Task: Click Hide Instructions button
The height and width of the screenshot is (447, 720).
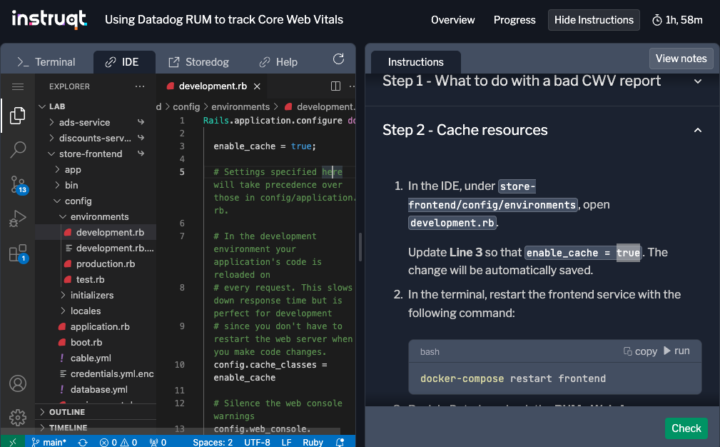Action: [x=594, y=20]
